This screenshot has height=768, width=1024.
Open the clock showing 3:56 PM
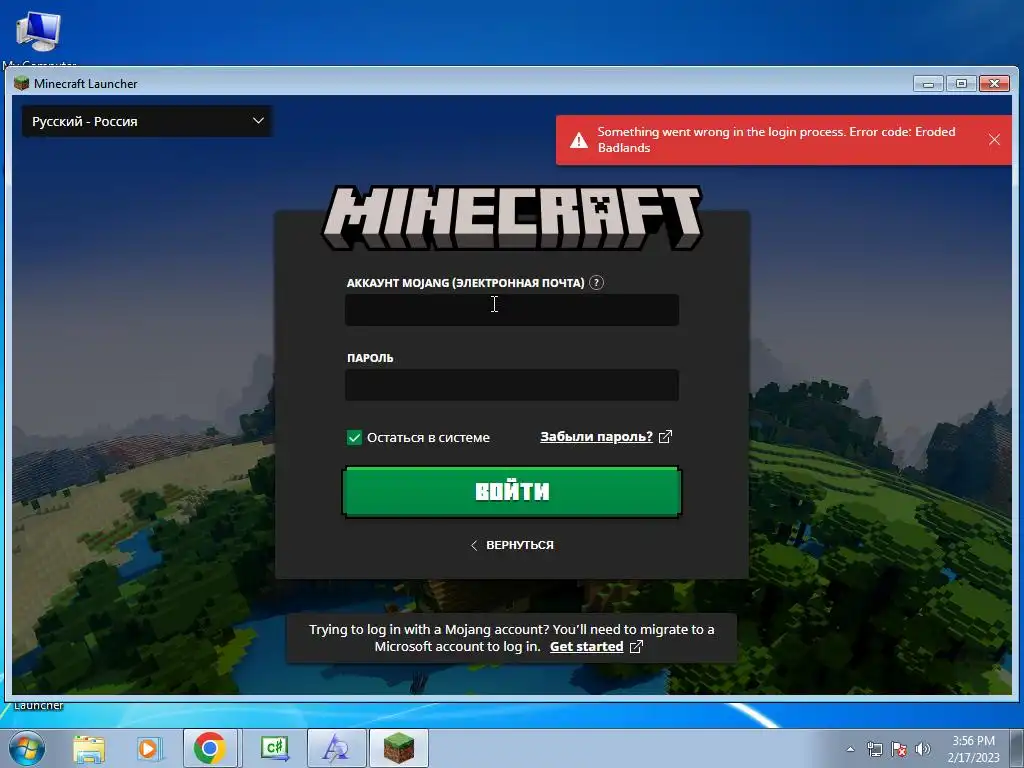pyautogui.click(x=973, y=748)
